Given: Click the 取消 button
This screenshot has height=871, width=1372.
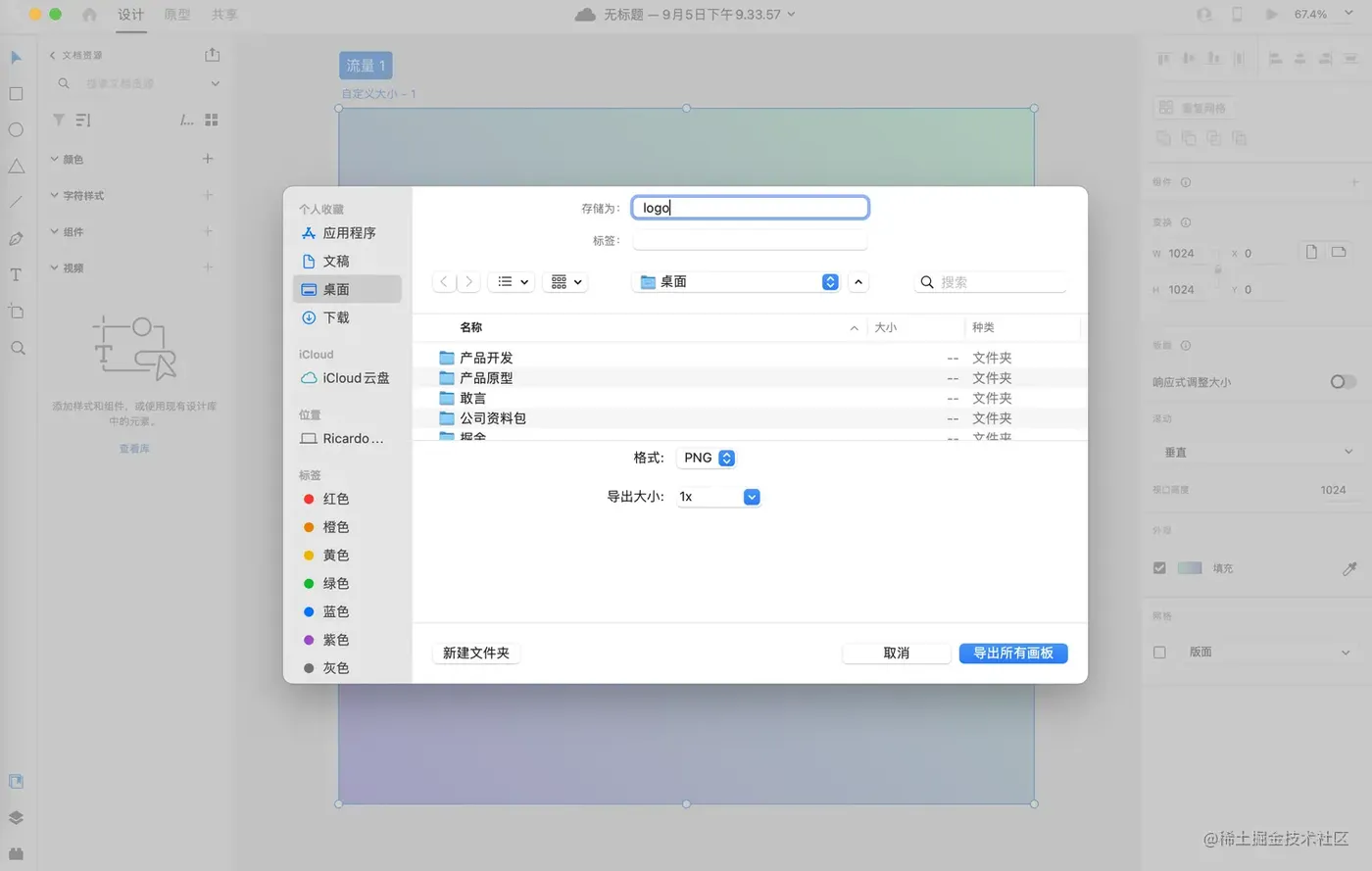Looking at the screenshot, I should (897, 653).
